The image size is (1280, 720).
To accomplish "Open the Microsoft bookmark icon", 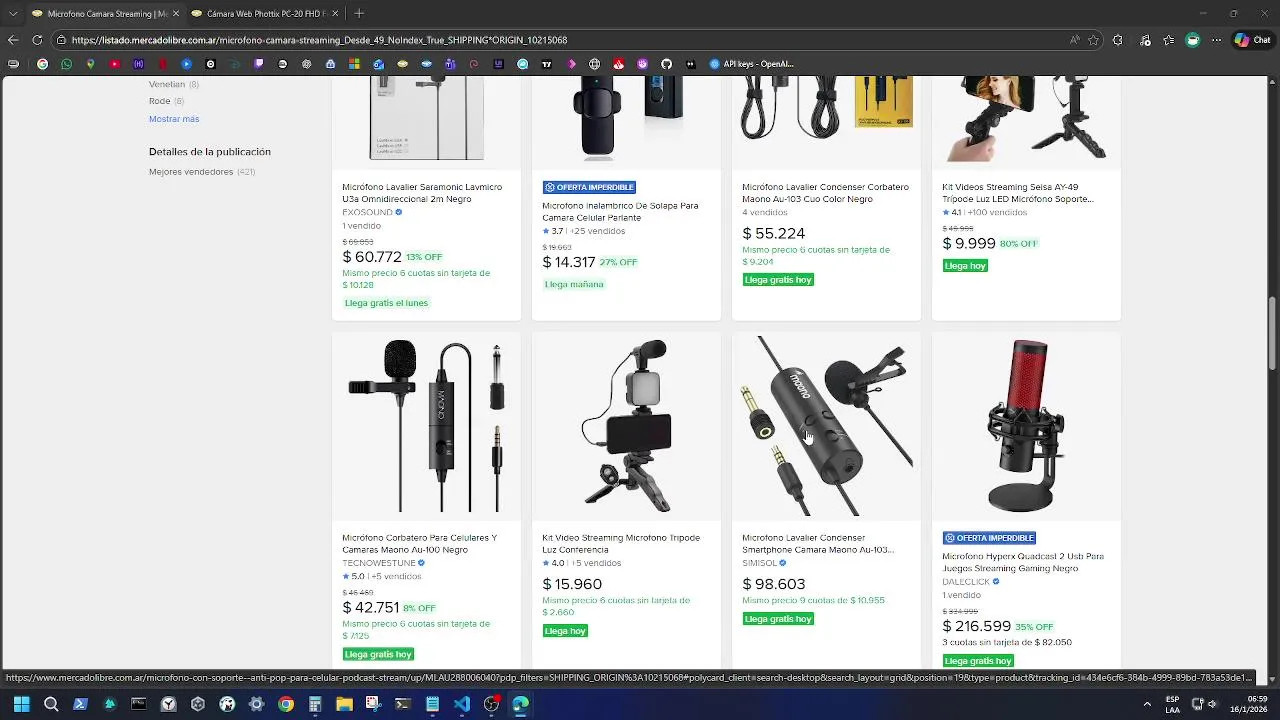I will [x=354, y=64].
